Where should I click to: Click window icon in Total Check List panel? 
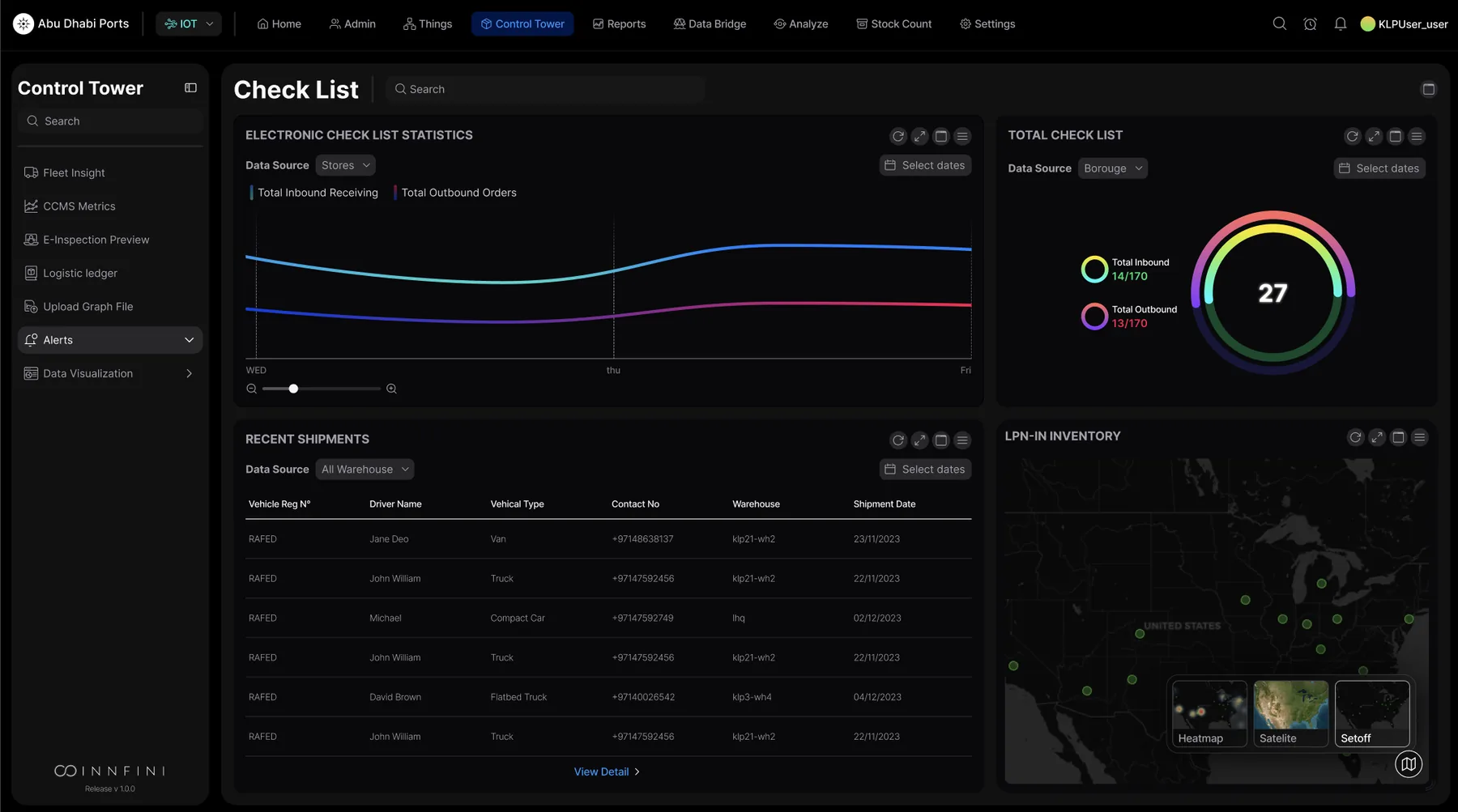point(1396,136)
